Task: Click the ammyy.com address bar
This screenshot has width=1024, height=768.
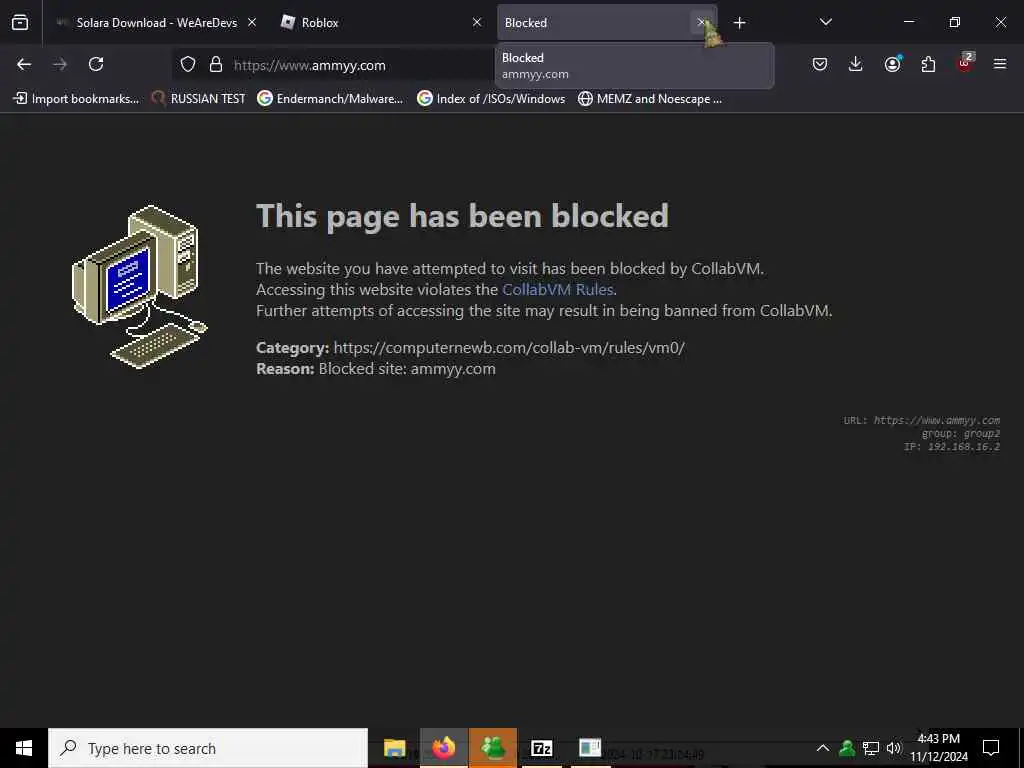Action: [x=333, y=65]
